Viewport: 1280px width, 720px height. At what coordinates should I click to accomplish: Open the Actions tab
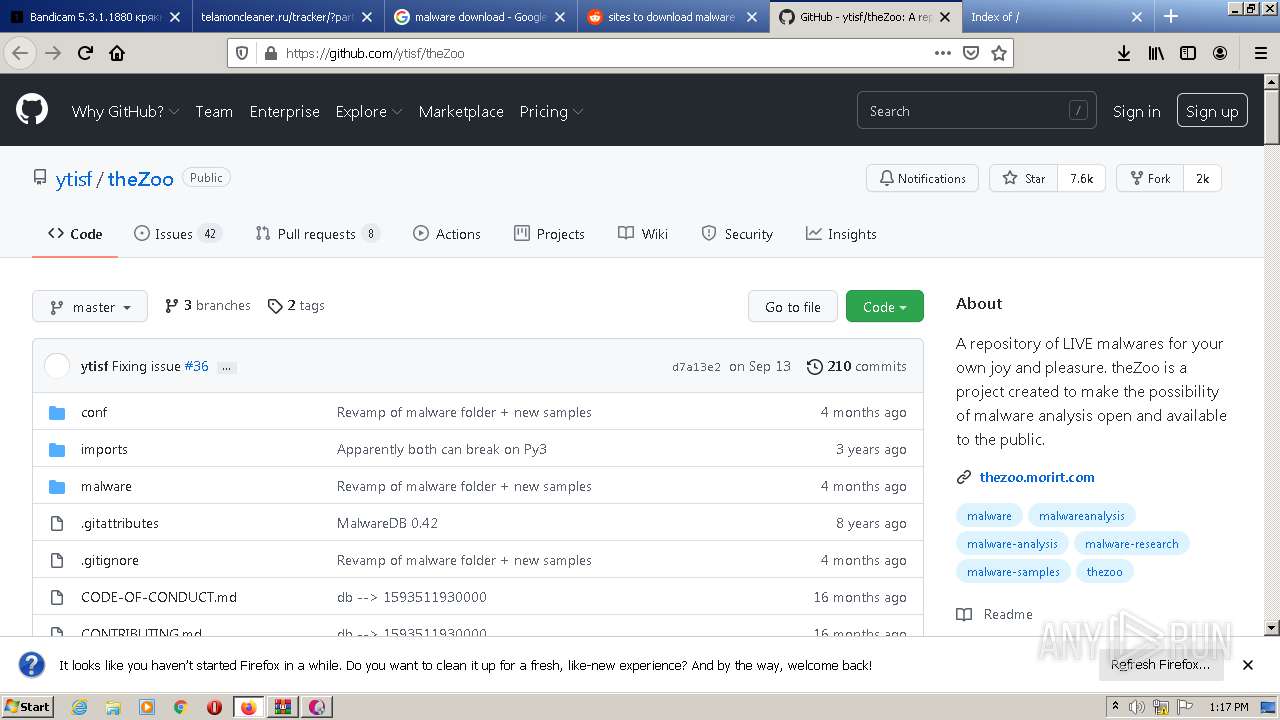coord(447,234)
